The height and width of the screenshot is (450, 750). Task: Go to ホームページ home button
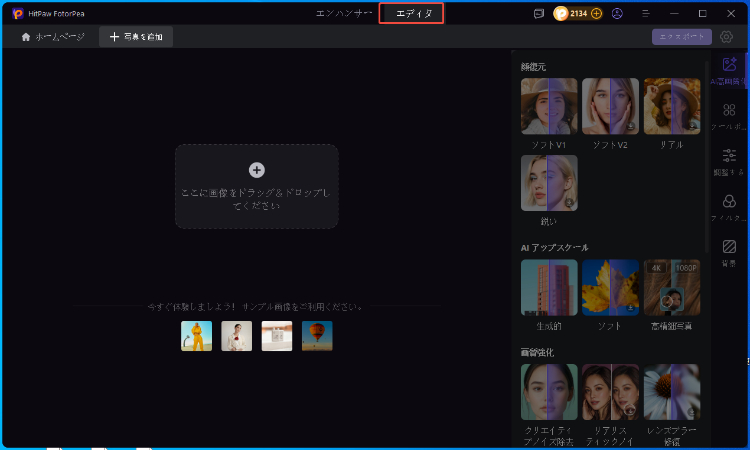point(53,37)
